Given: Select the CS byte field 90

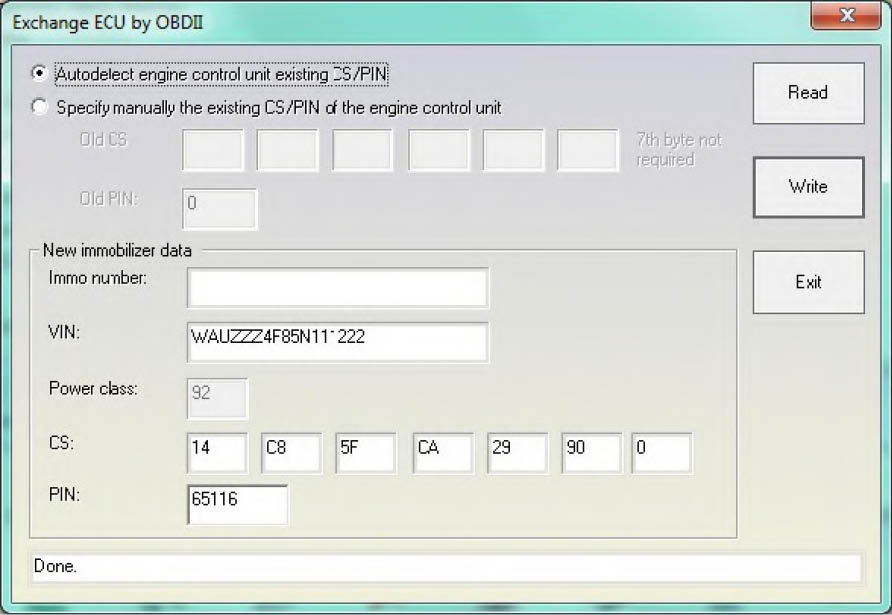Looking at the screenshot, I should [x=591, y=453].
